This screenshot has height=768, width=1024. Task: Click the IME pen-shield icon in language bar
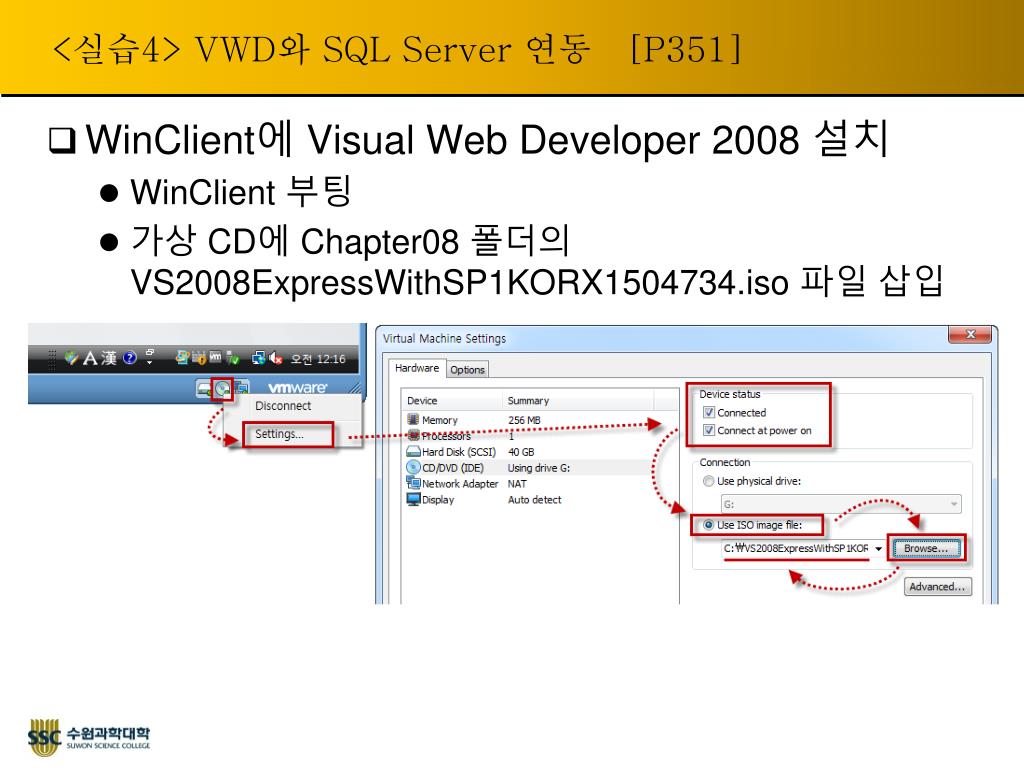pyautogui.click(x=71, y=358)
